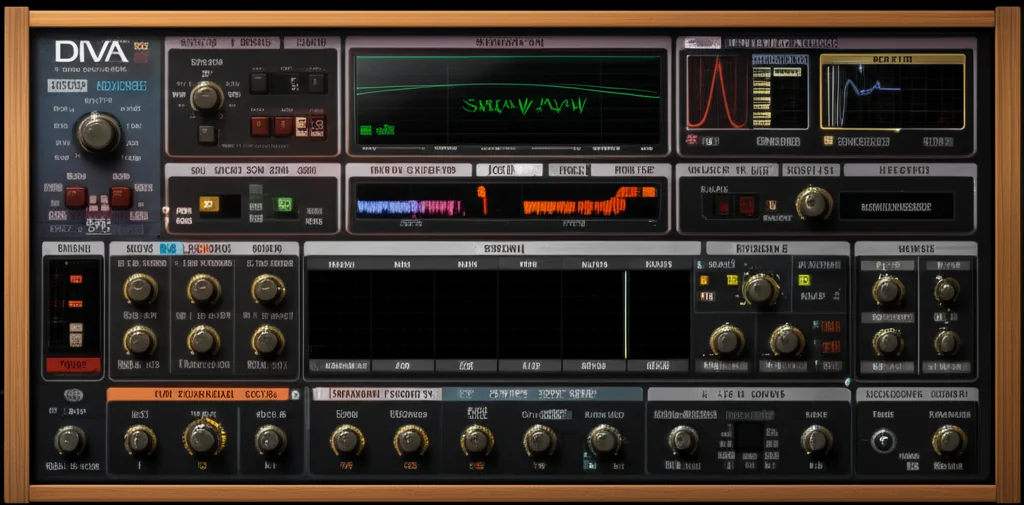Turn the top-right knob in the six-knob panel
The height and width of the screenshot is (505, 1024).
[268, 289]
